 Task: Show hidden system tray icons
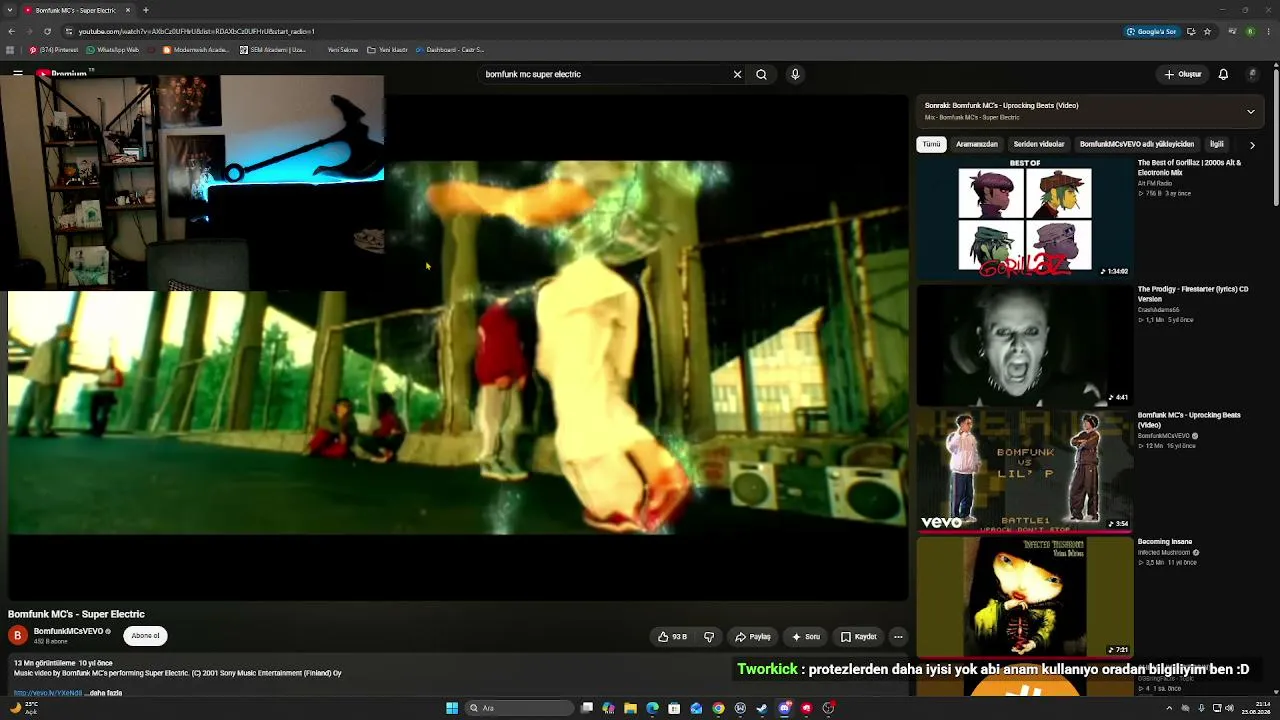pos(1169,708)
